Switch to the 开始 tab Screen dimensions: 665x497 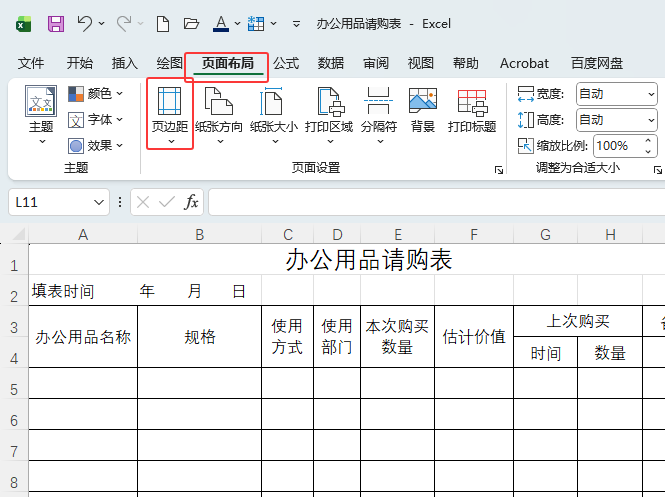point(80,63)
